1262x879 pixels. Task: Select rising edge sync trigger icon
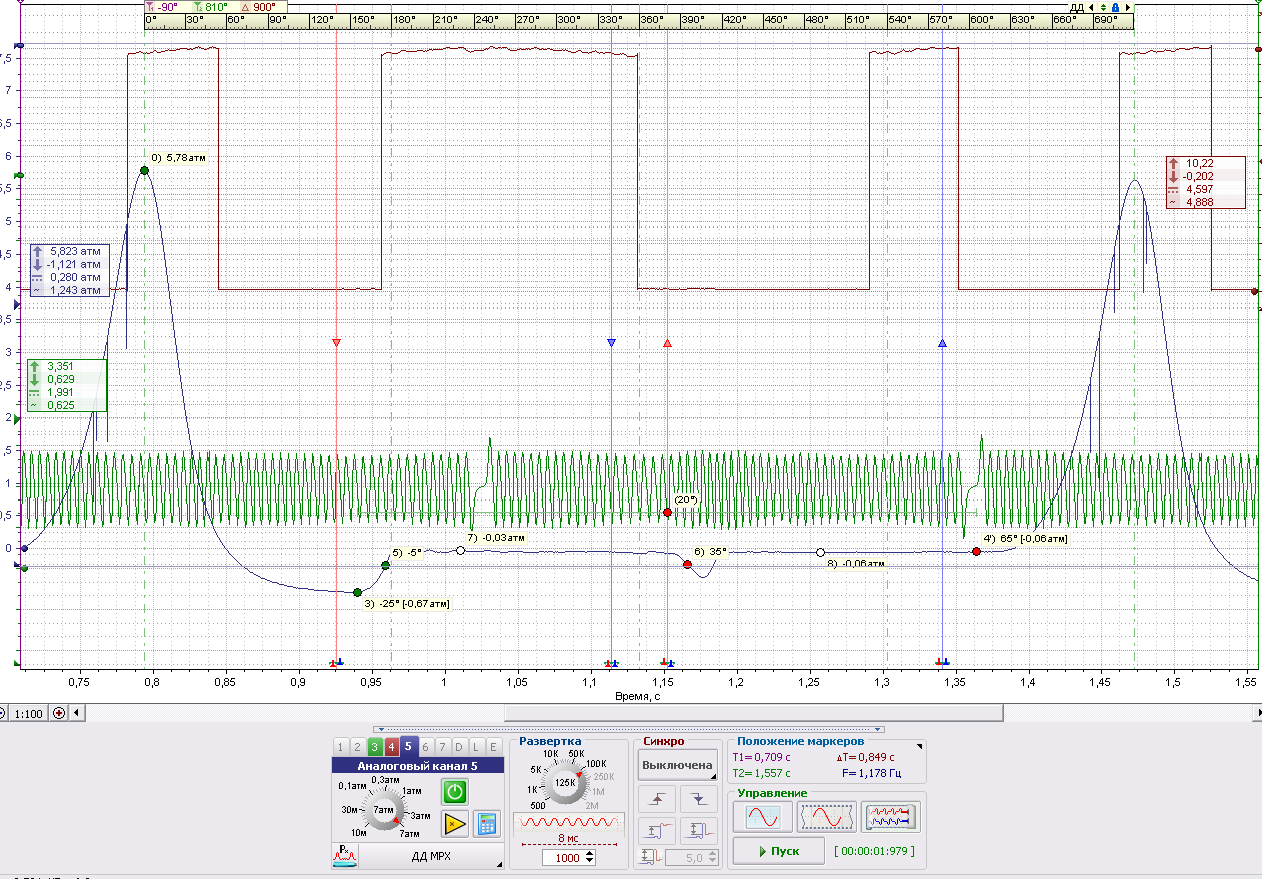tap(656, 798)
